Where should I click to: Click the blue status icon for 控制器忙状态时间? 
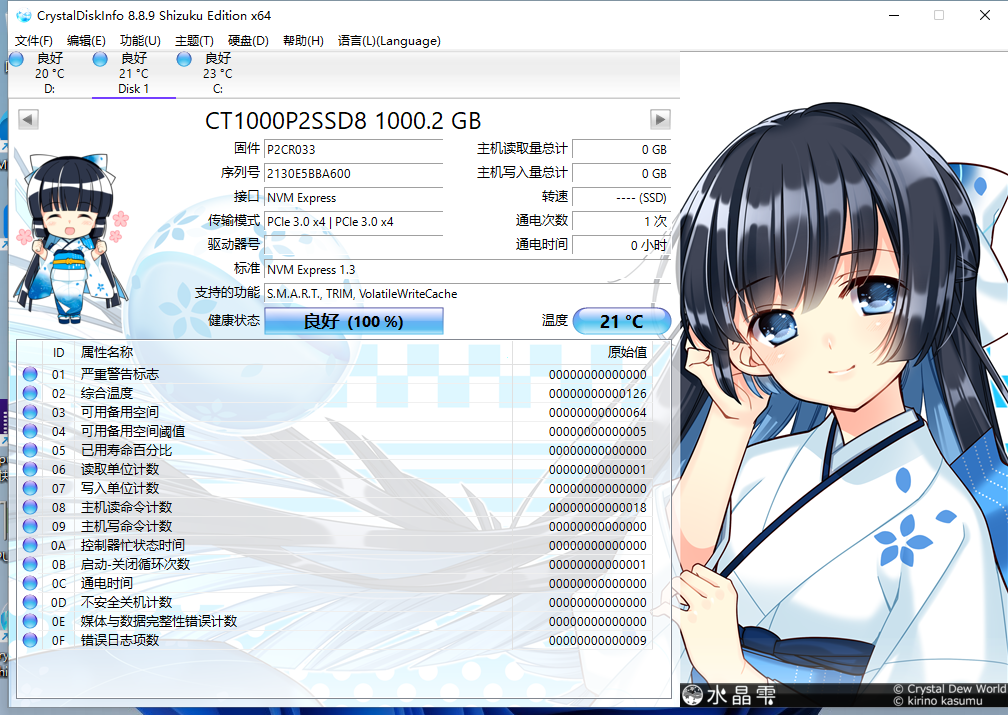(30, 545)
